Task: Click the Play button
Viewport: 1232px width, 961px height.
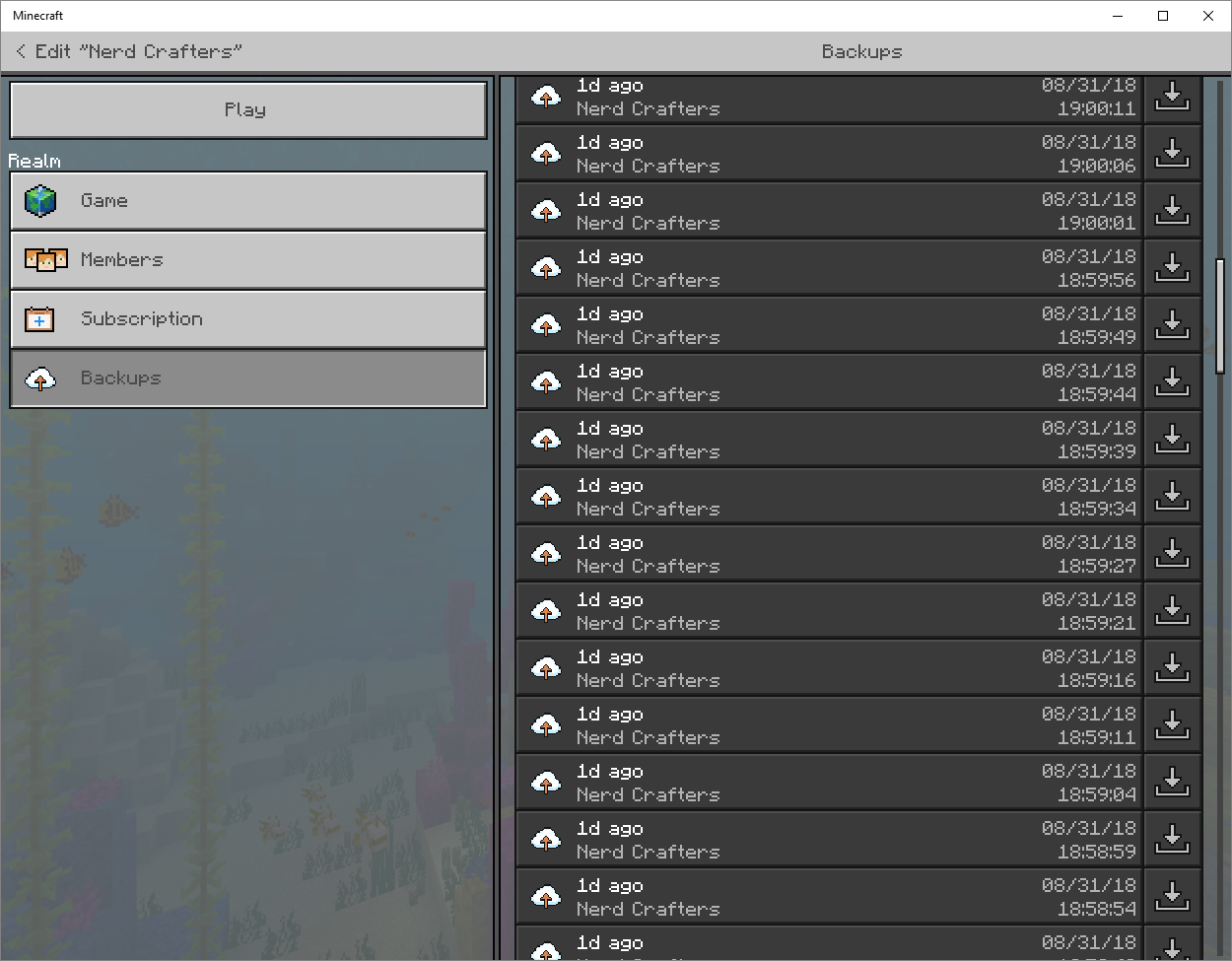Action: pos(248,109)
